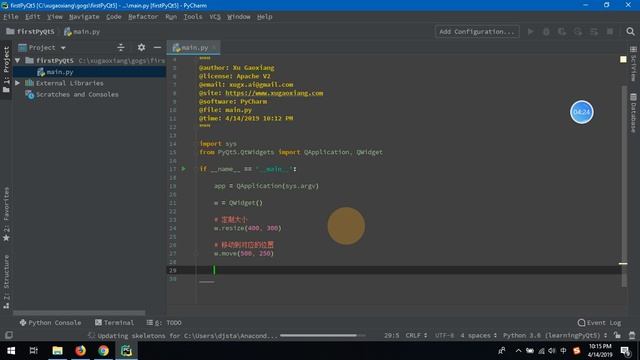Open the Python Console tool window
Screen dimensions: 640x360
click(51, 322)
